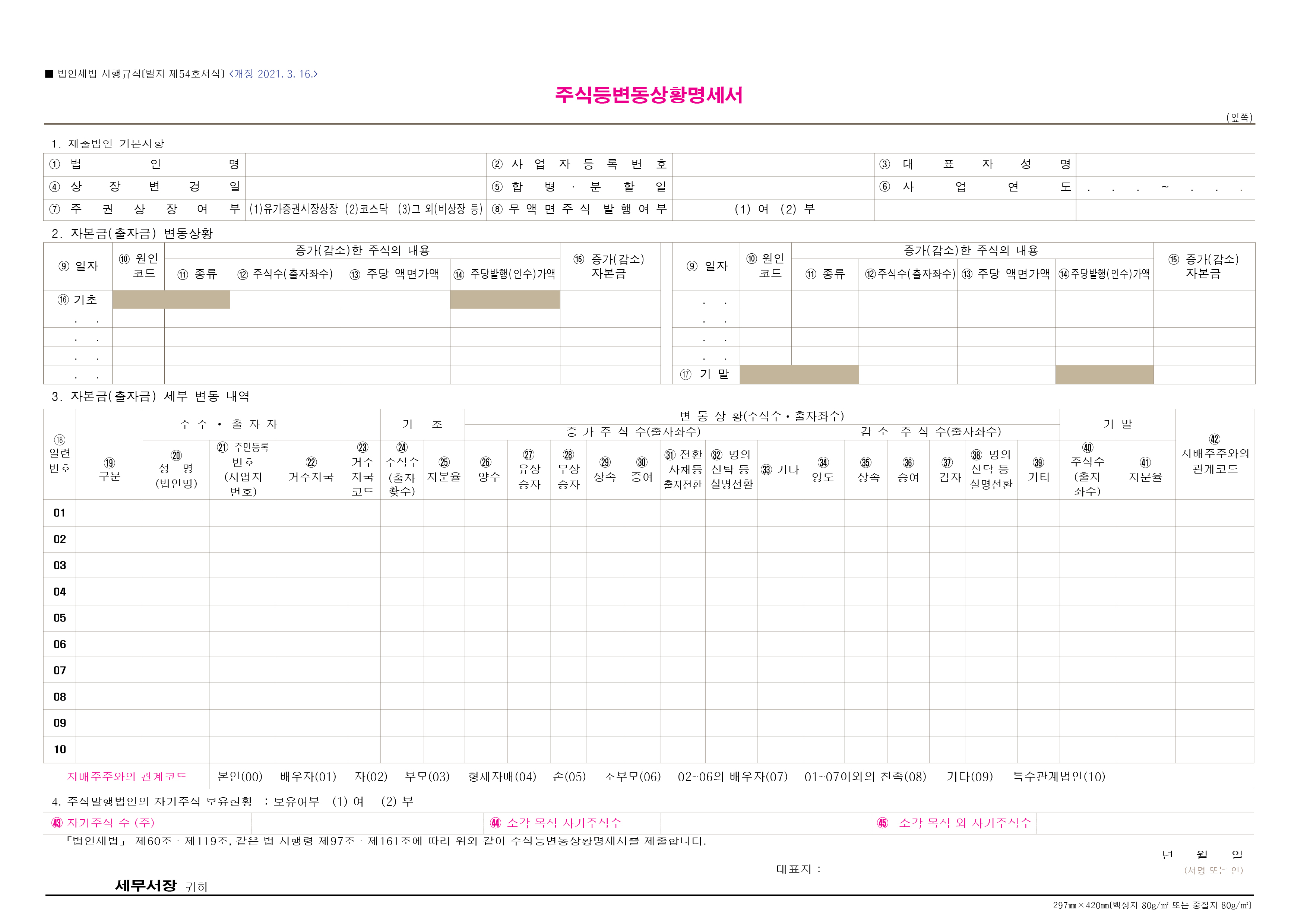Click the 법인명 input field
1307x924 pixels.
point(365,165)
